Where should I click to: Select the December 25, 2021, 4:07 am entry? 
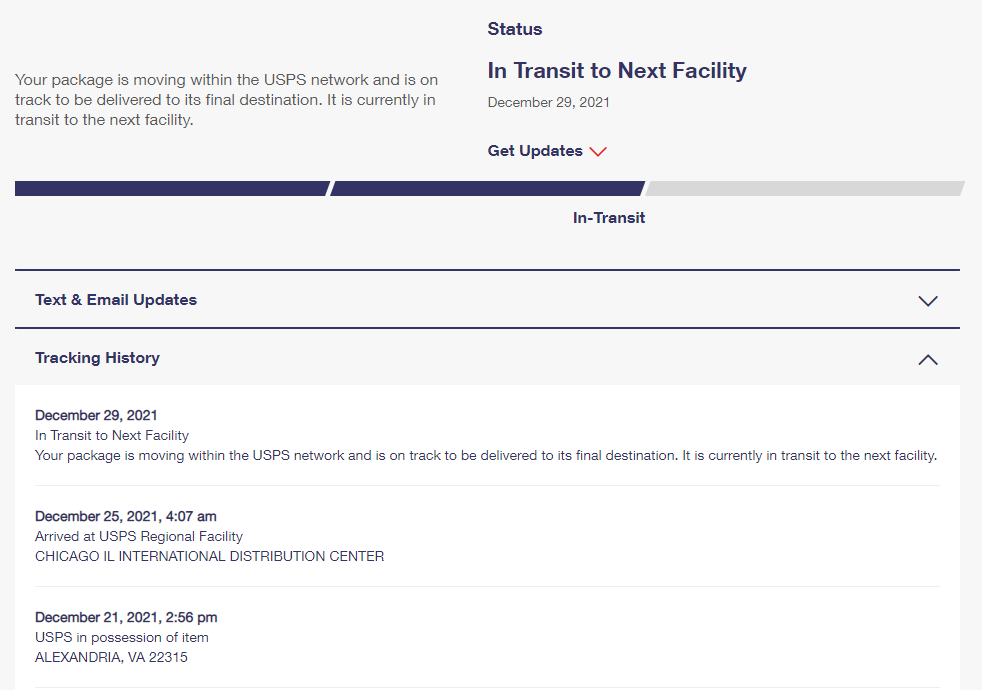point(126,516)
